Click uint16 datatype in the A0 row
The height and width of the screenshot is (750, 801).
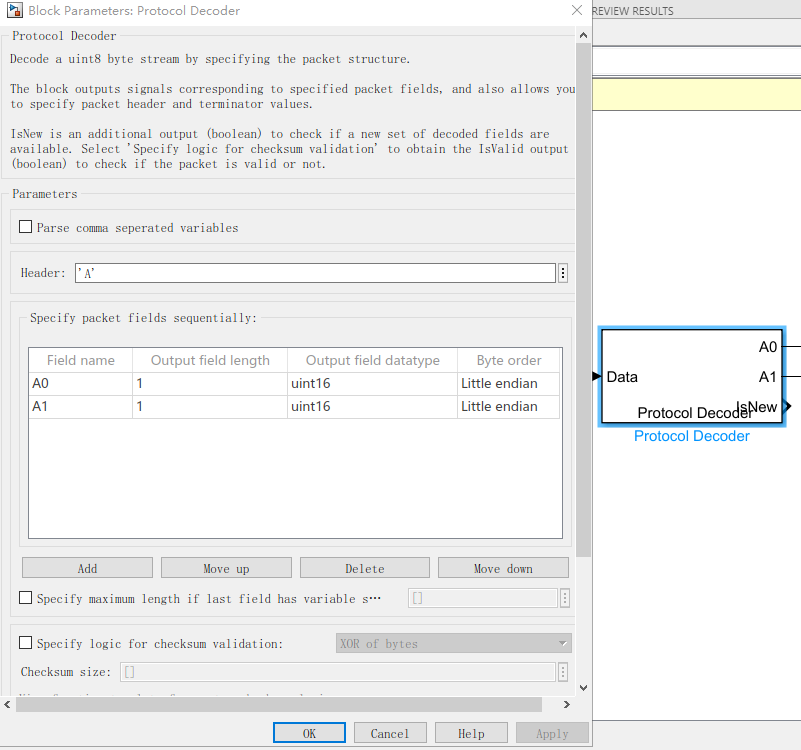[x=372, y=384]
